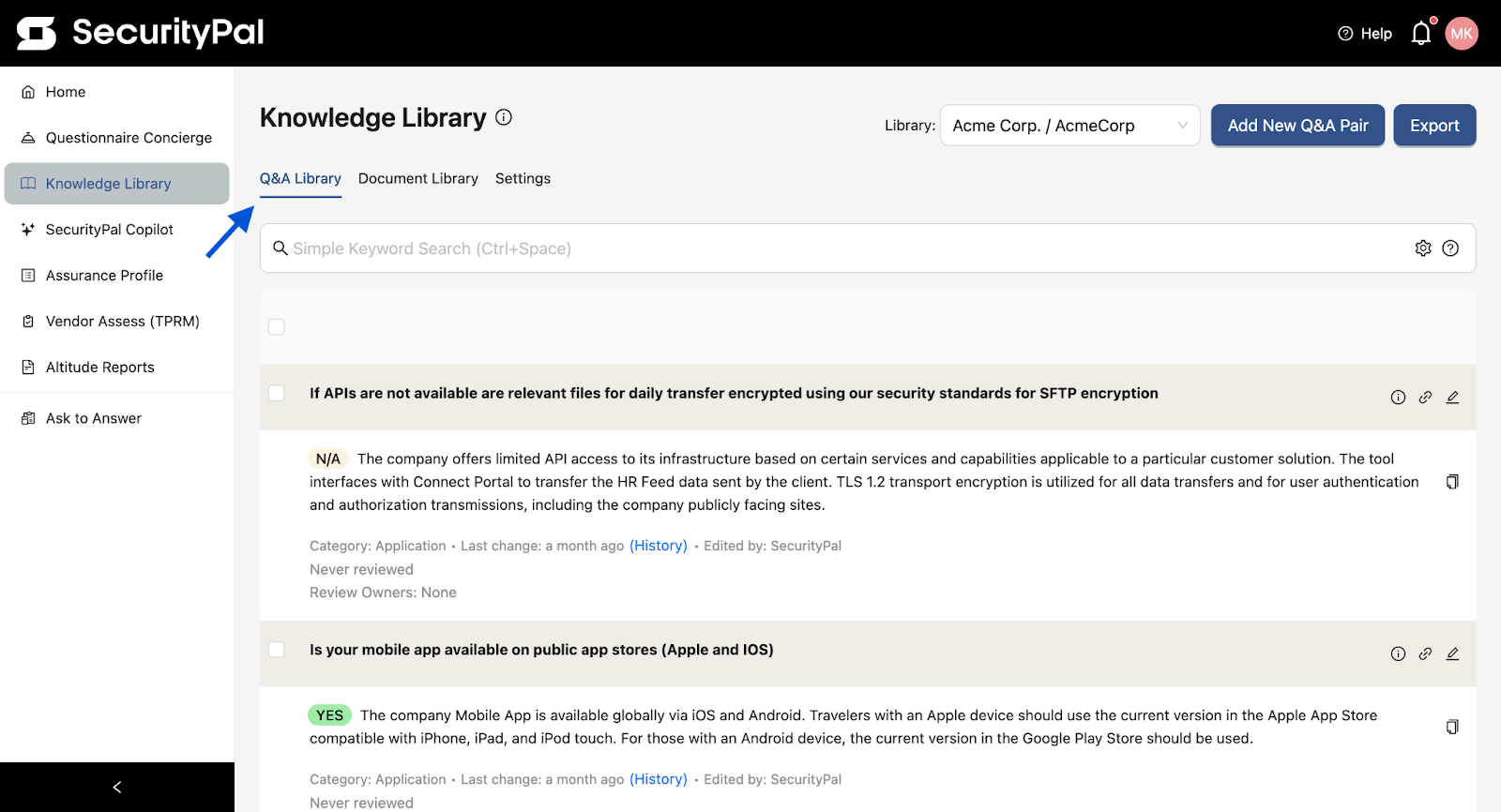1501x812 pixels.
Task: Switch to the Document Library tab
Action: pos(418,178)
